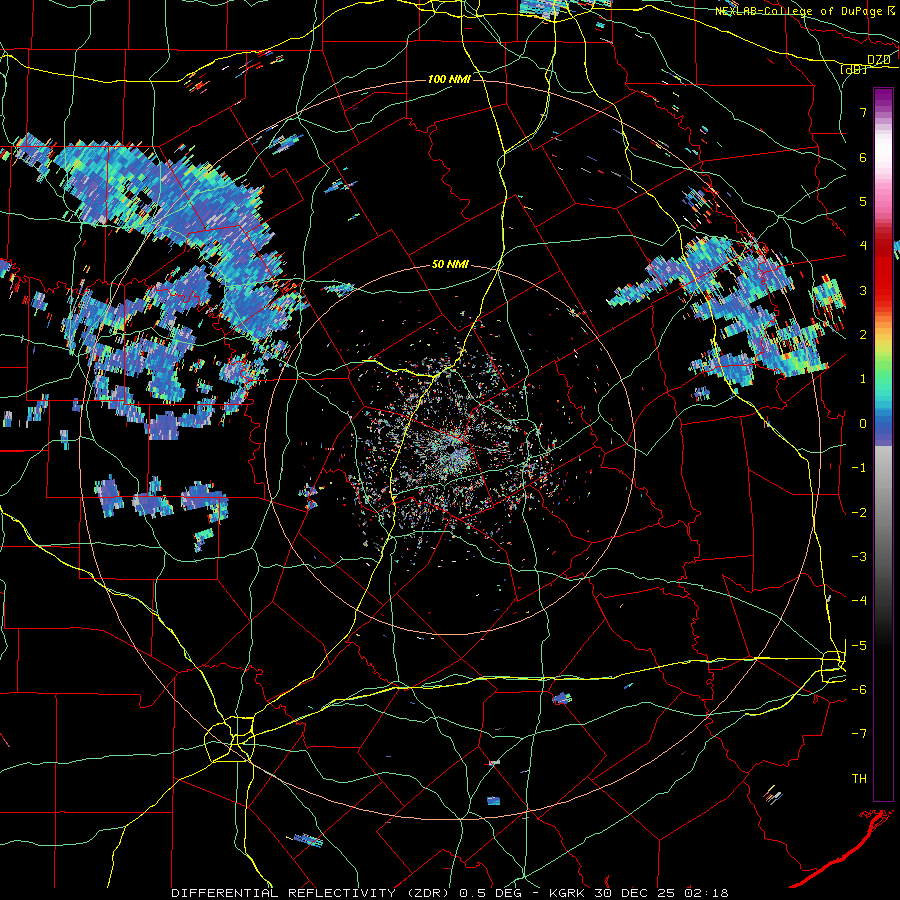Click the ZDR color scale bar

[883, 444]
